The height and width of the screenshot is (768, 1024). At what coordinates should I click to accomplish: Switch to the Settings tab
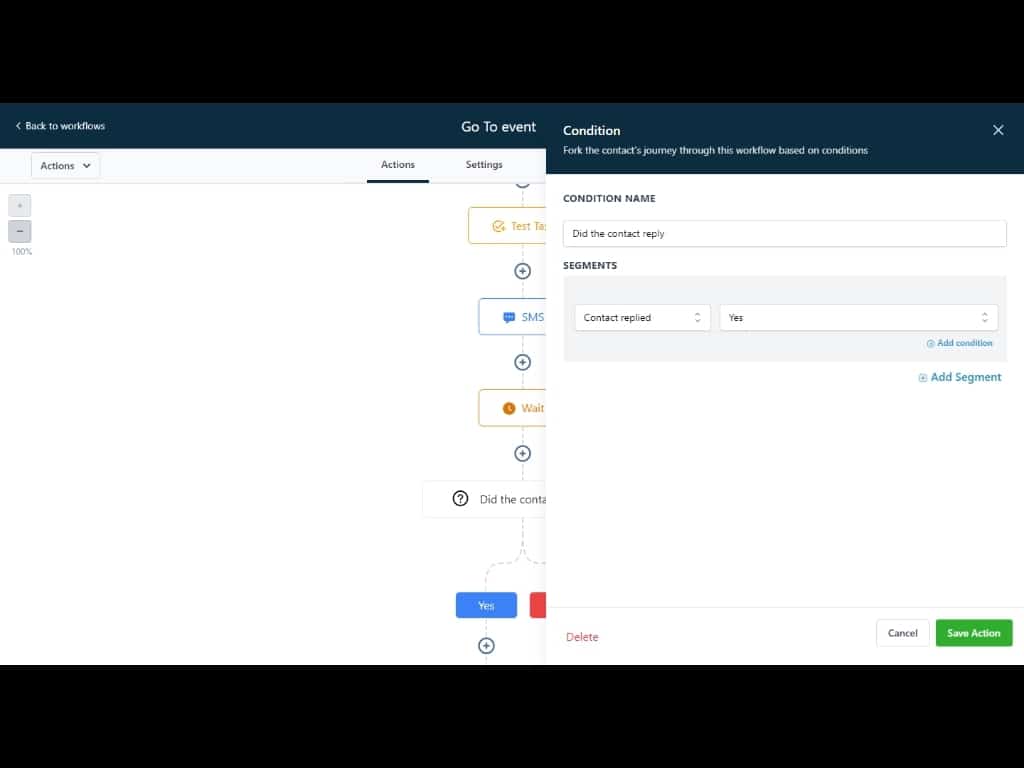(484, 165)
